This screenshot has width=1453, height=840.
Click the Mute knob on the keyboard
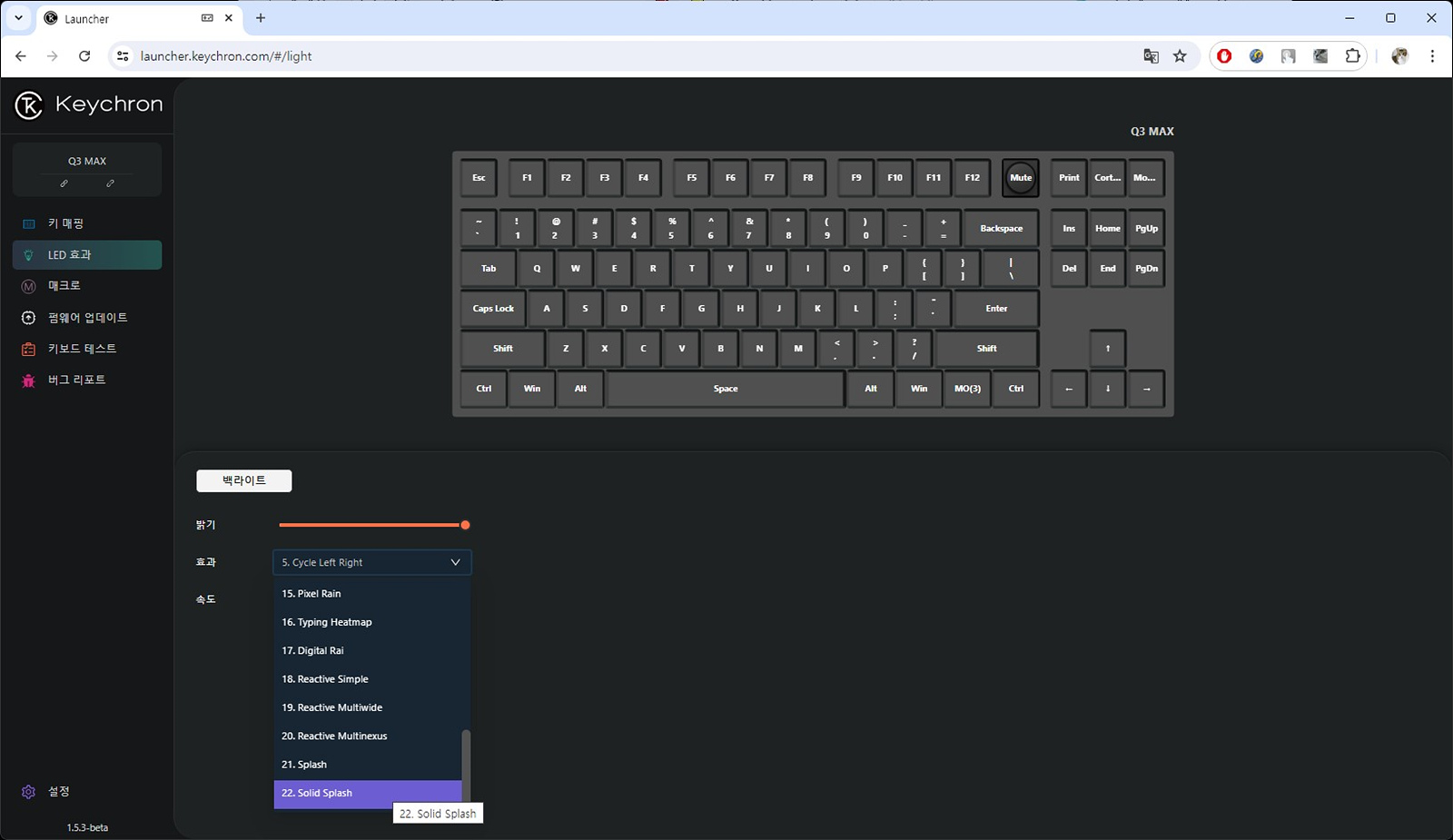[1021, 178]
